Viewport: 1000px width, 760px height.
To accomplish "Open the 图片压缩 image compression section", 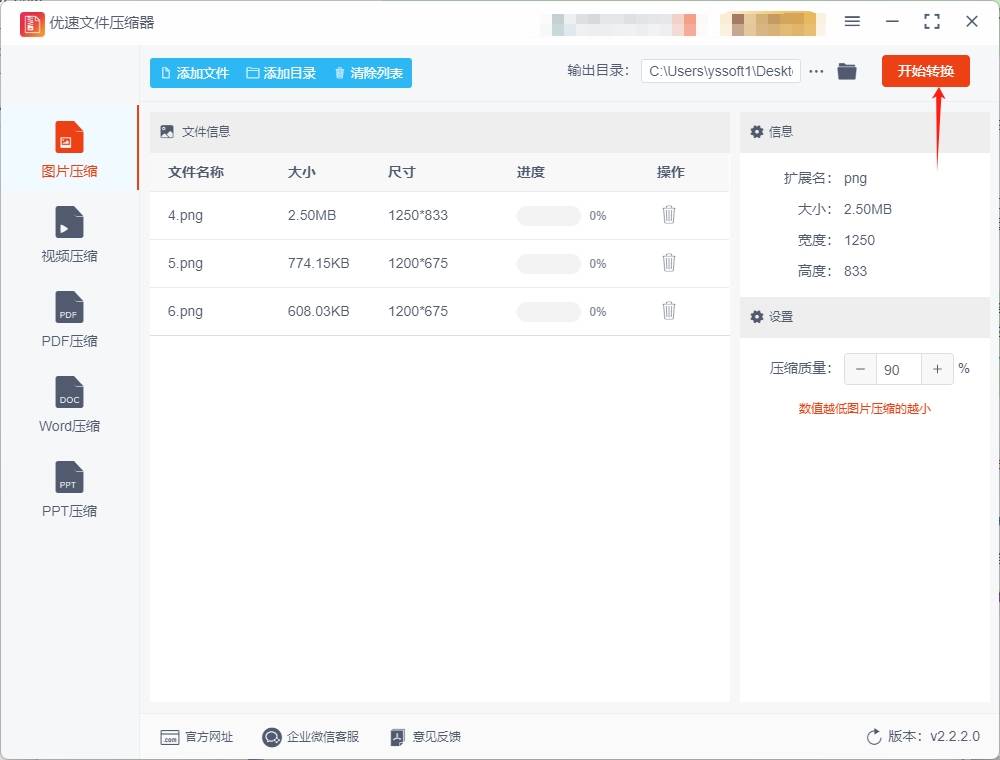I will [69, 149].
